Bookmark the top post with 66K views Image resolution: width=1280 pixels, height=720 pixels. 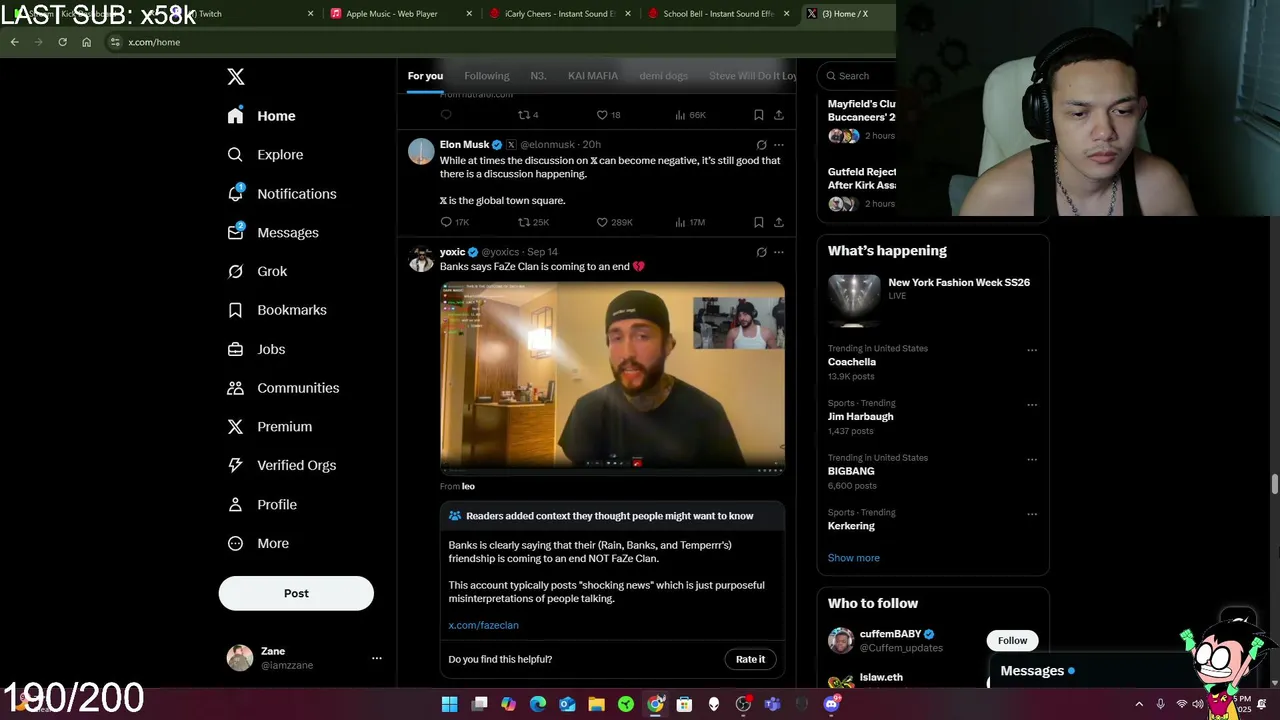click(759, 115)
